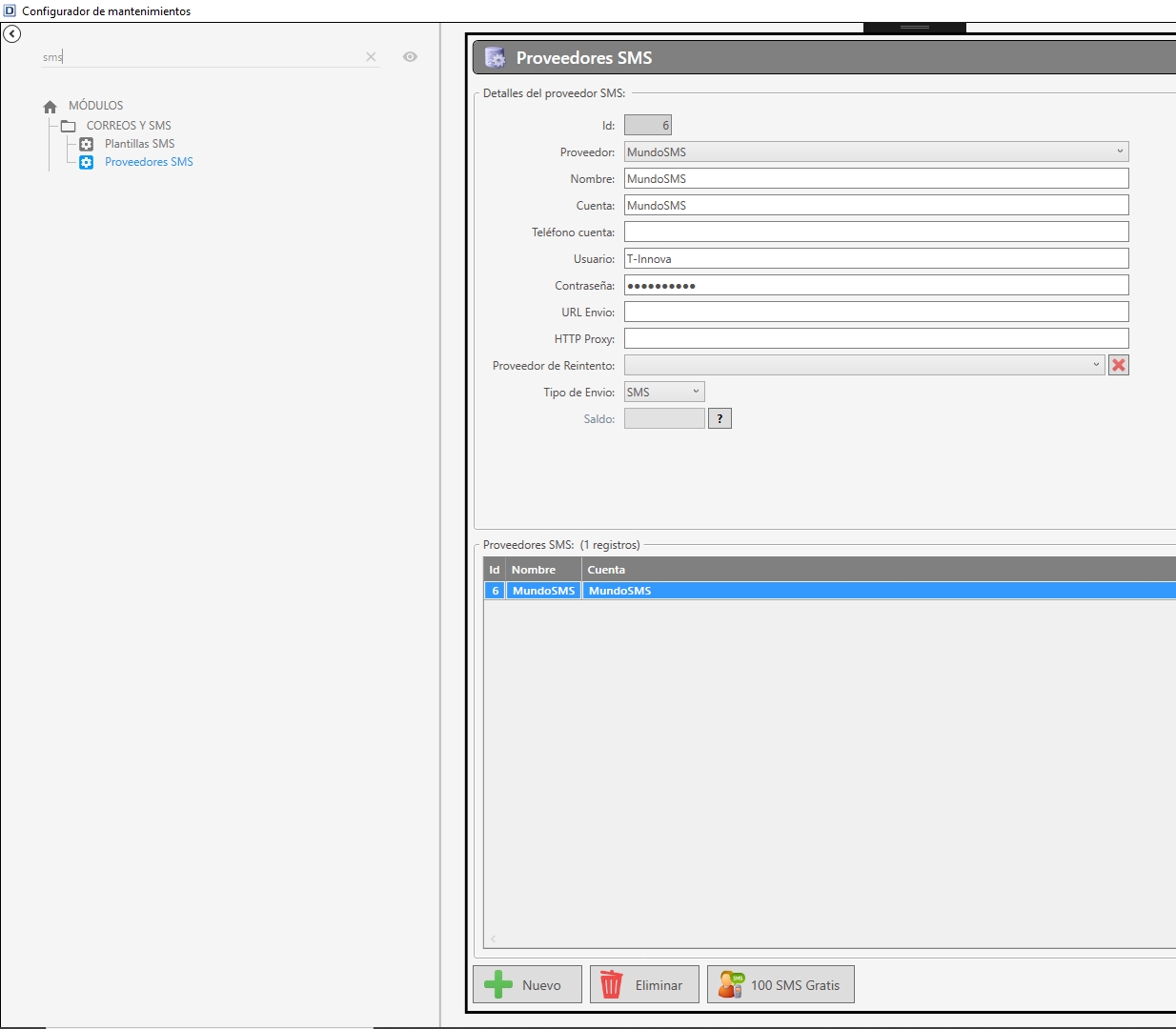Click the Id field showing 6
The image size is (1176, 1029).
648,125
